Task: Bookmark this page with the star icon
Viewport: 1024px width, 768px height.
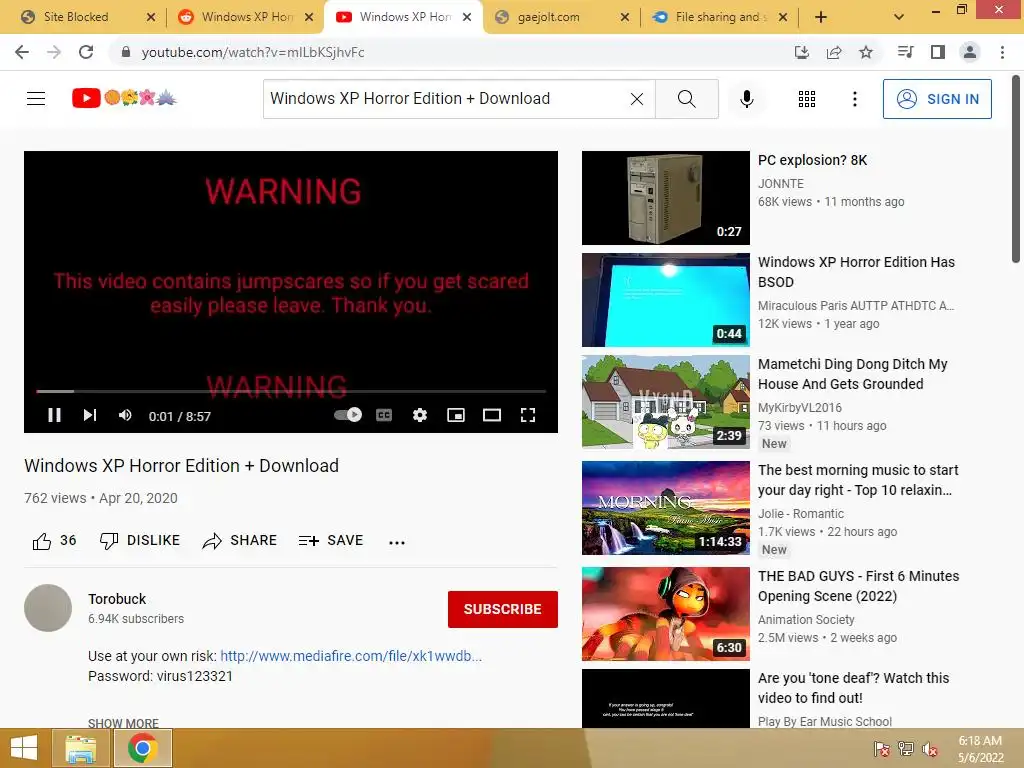Action: click(866, 52)
